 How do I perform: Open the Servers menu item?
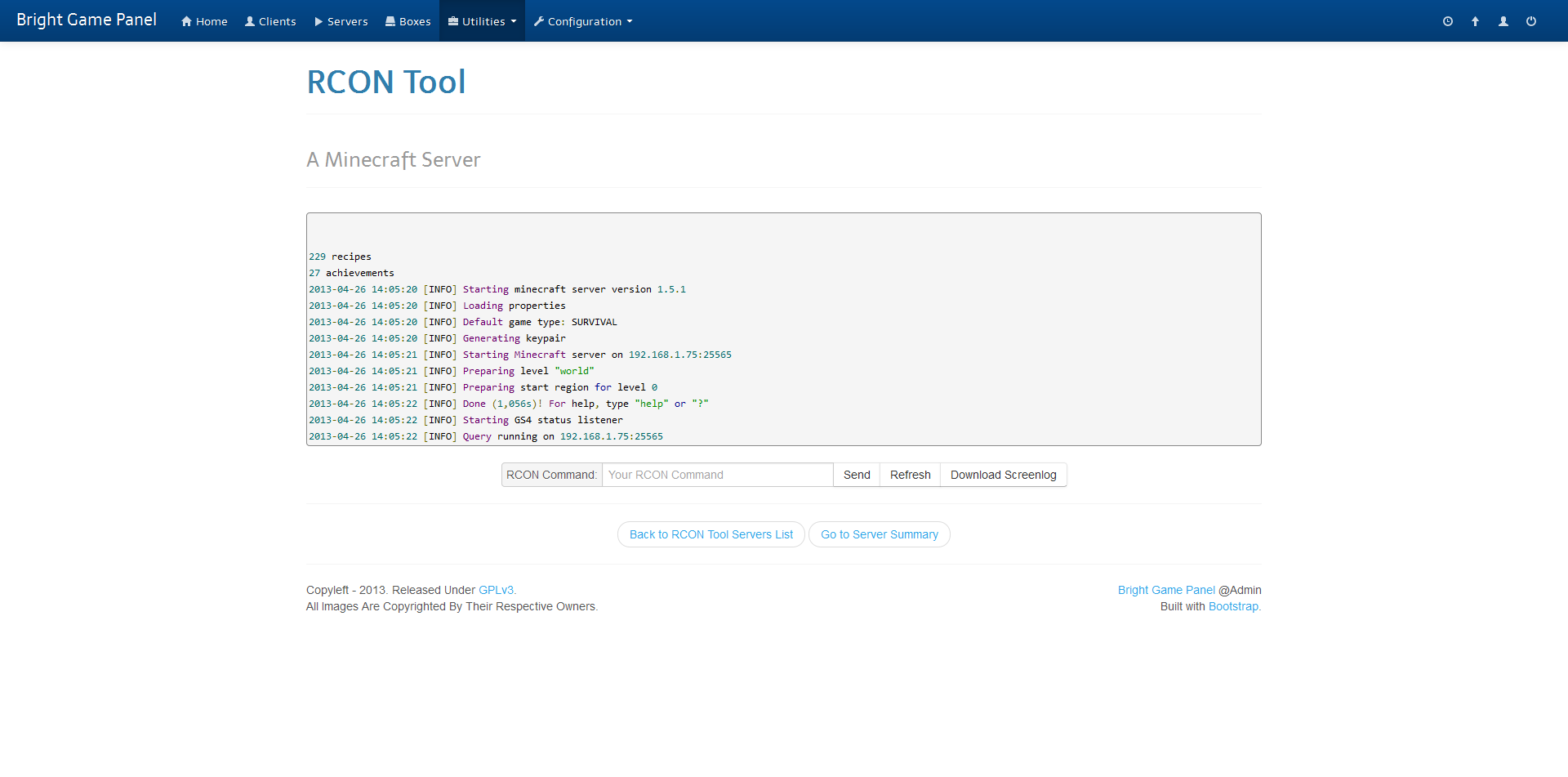(341, 21)
